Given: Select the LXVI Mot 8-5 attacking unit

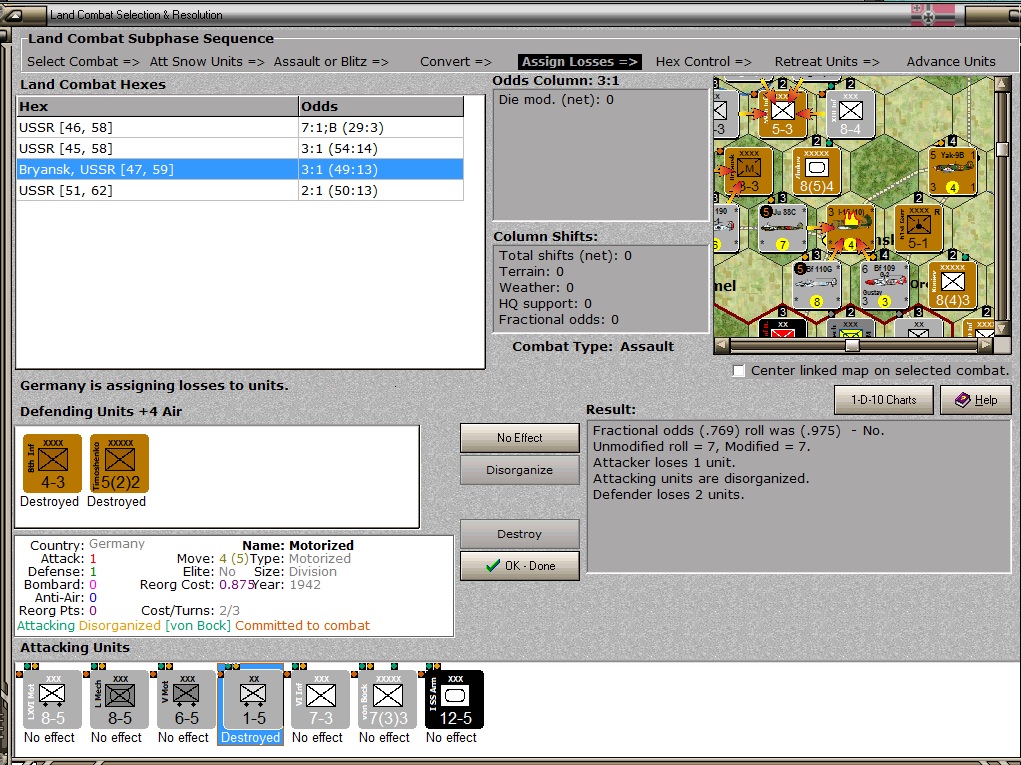Looking at the screenshot, I should click(x=52, y=700).
